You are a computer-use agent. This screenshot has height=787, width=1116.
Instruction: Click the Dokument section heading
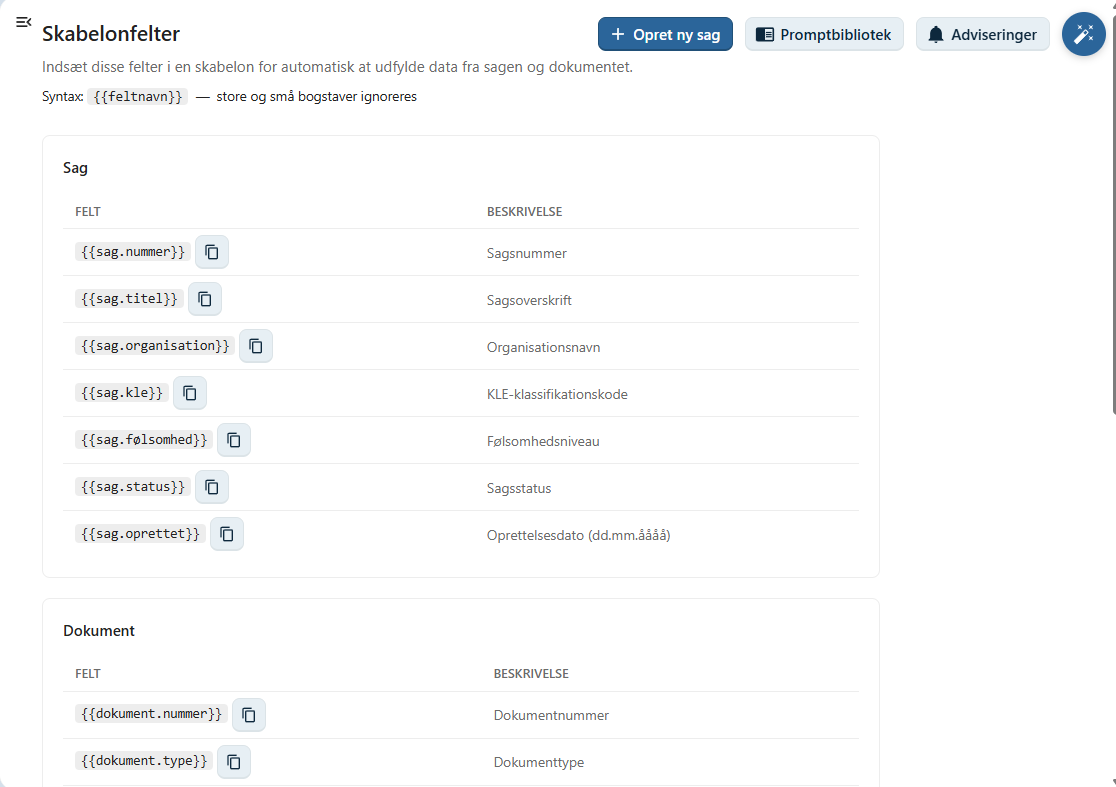(x=99, y=631)
